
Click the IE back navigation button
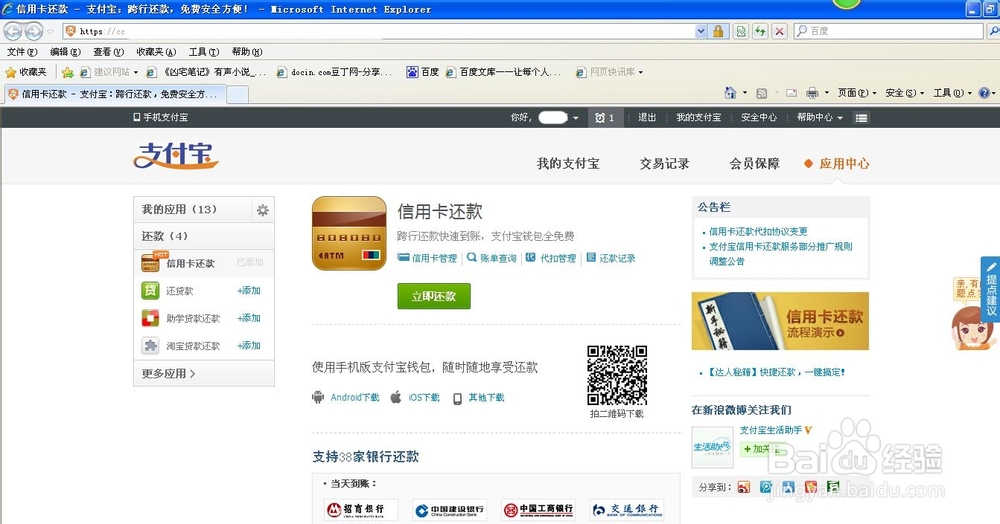coord(13,31)
